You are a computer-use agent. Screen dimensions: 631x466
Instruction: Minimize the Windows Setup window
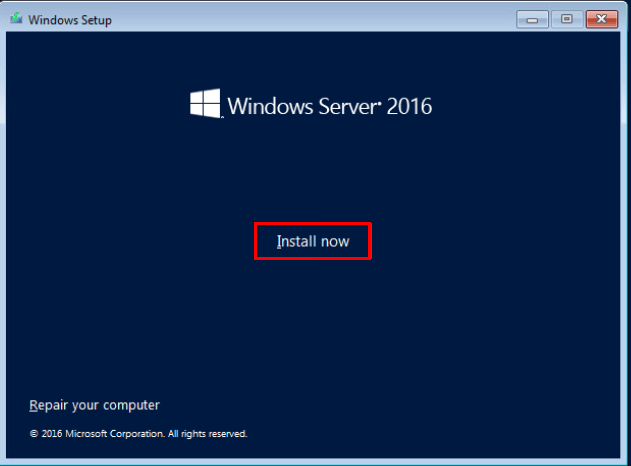(532, 19)
